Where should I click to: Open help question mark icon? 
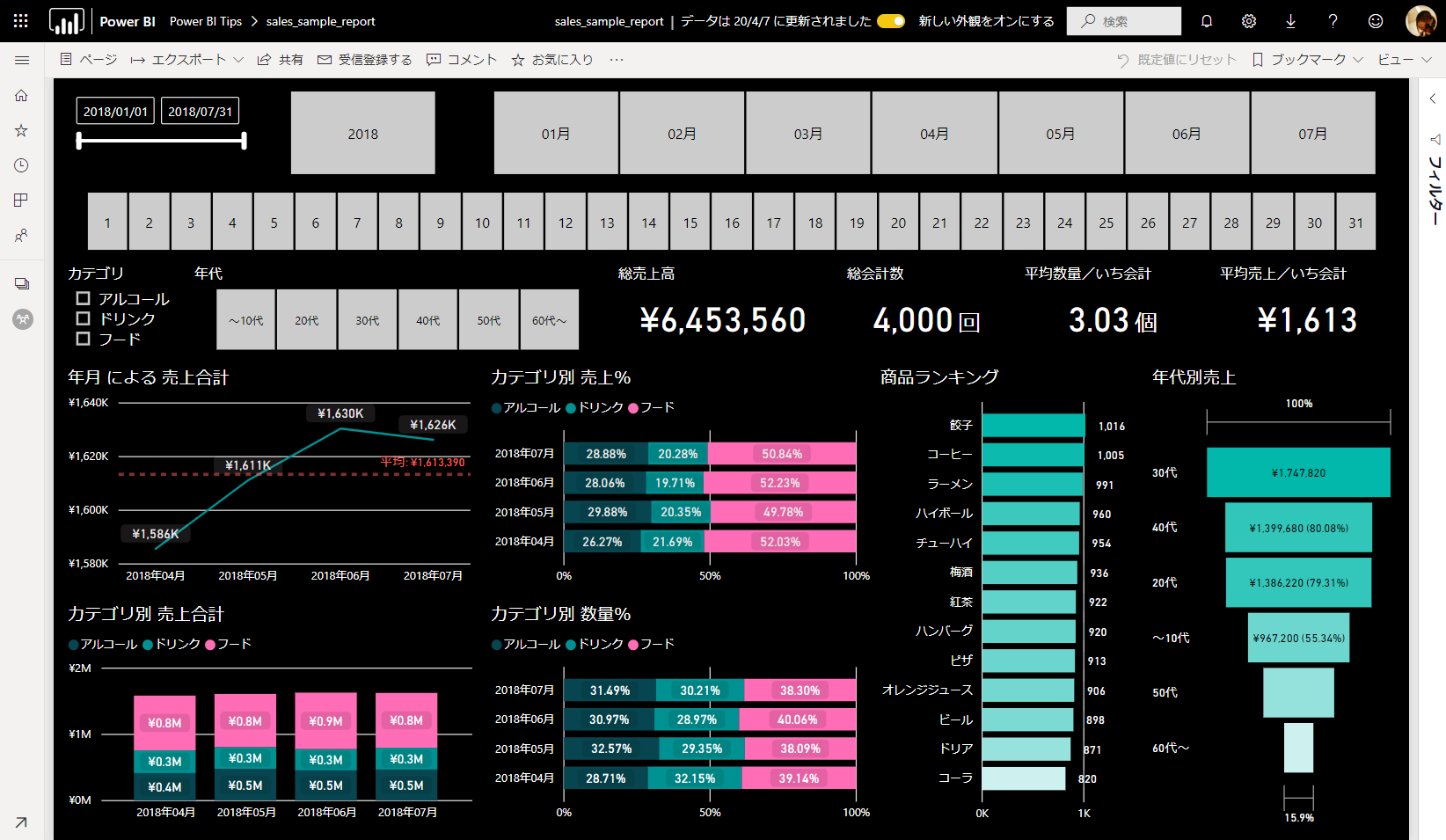[x=1333, y=21]
